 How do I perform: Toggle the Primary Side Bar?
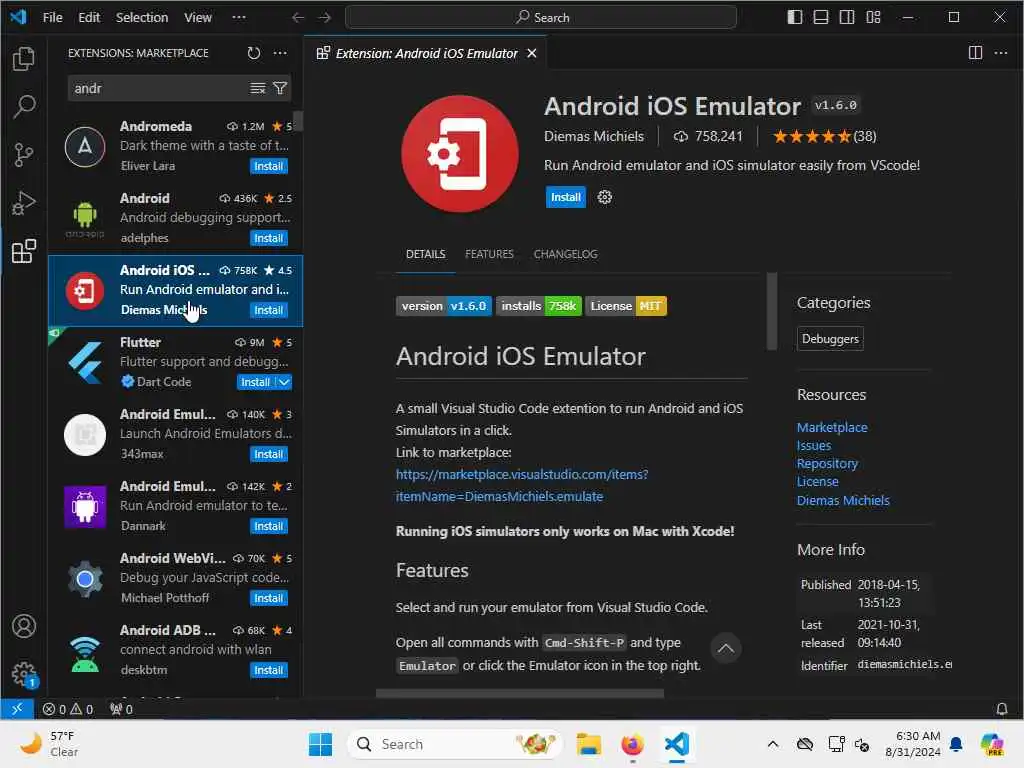795,17
